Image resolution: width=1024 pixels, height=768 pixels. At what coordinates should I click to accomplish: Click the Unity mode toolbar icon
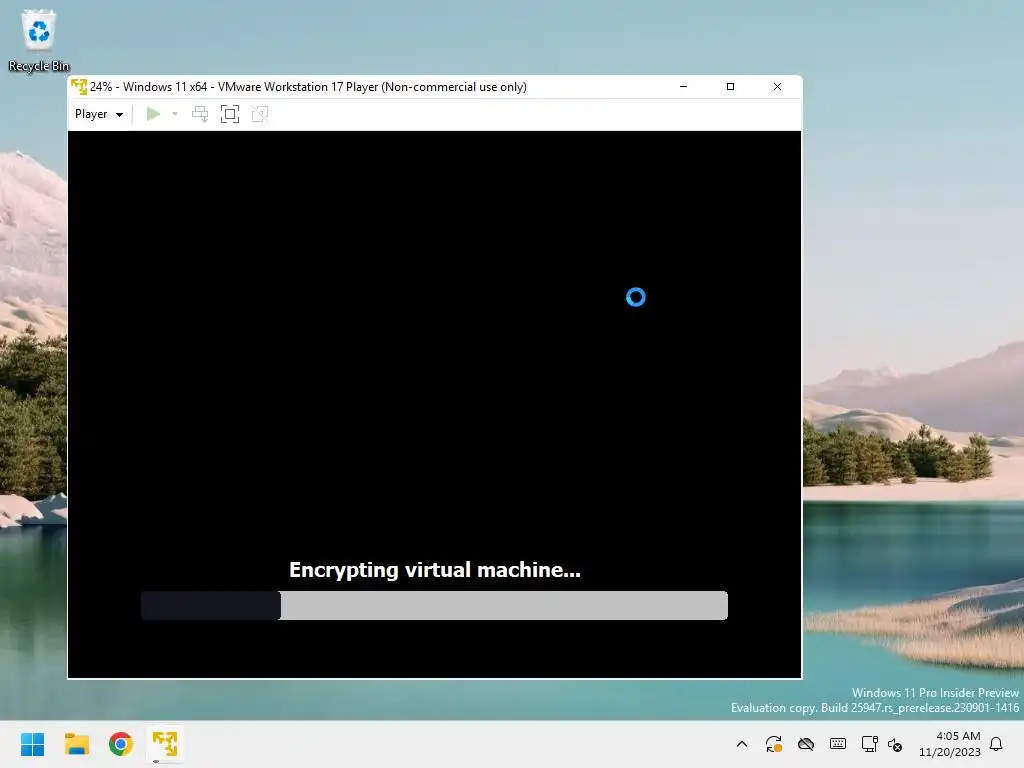tap(260, 114)
